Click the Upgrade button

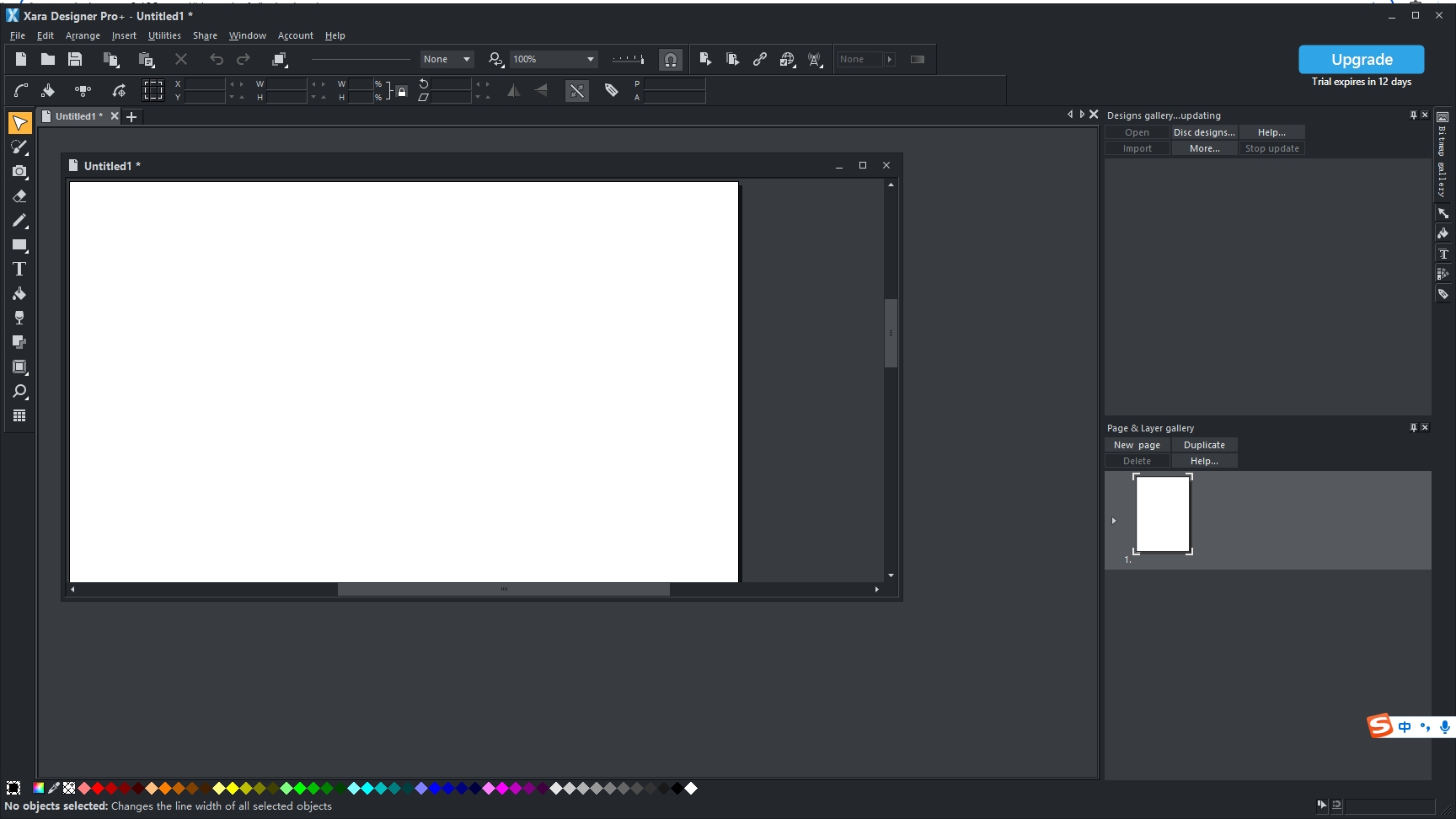(1361, 59)
